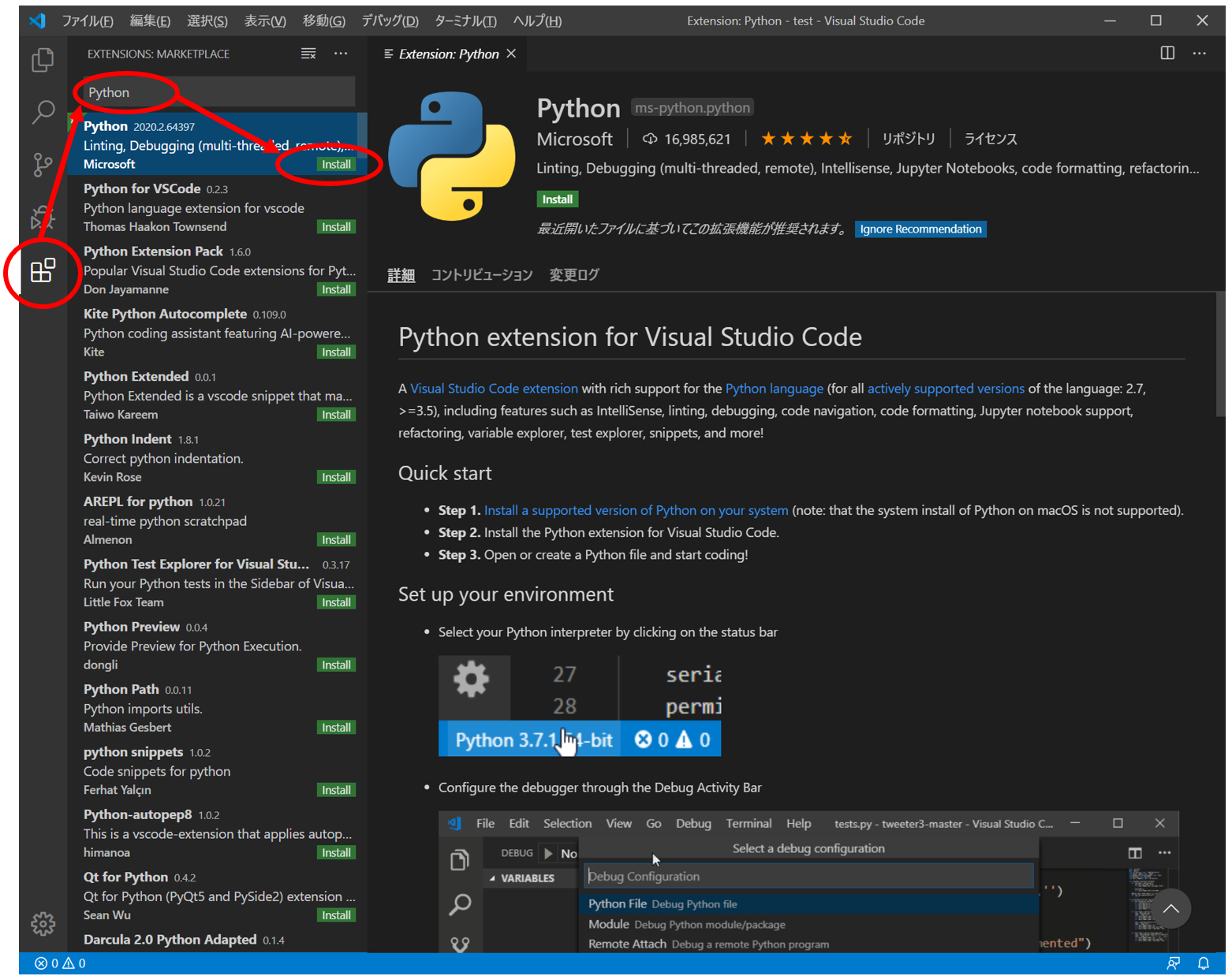Select the Extension: Python editor tab
Screen dimensions: 1232x976
[449, 54]
